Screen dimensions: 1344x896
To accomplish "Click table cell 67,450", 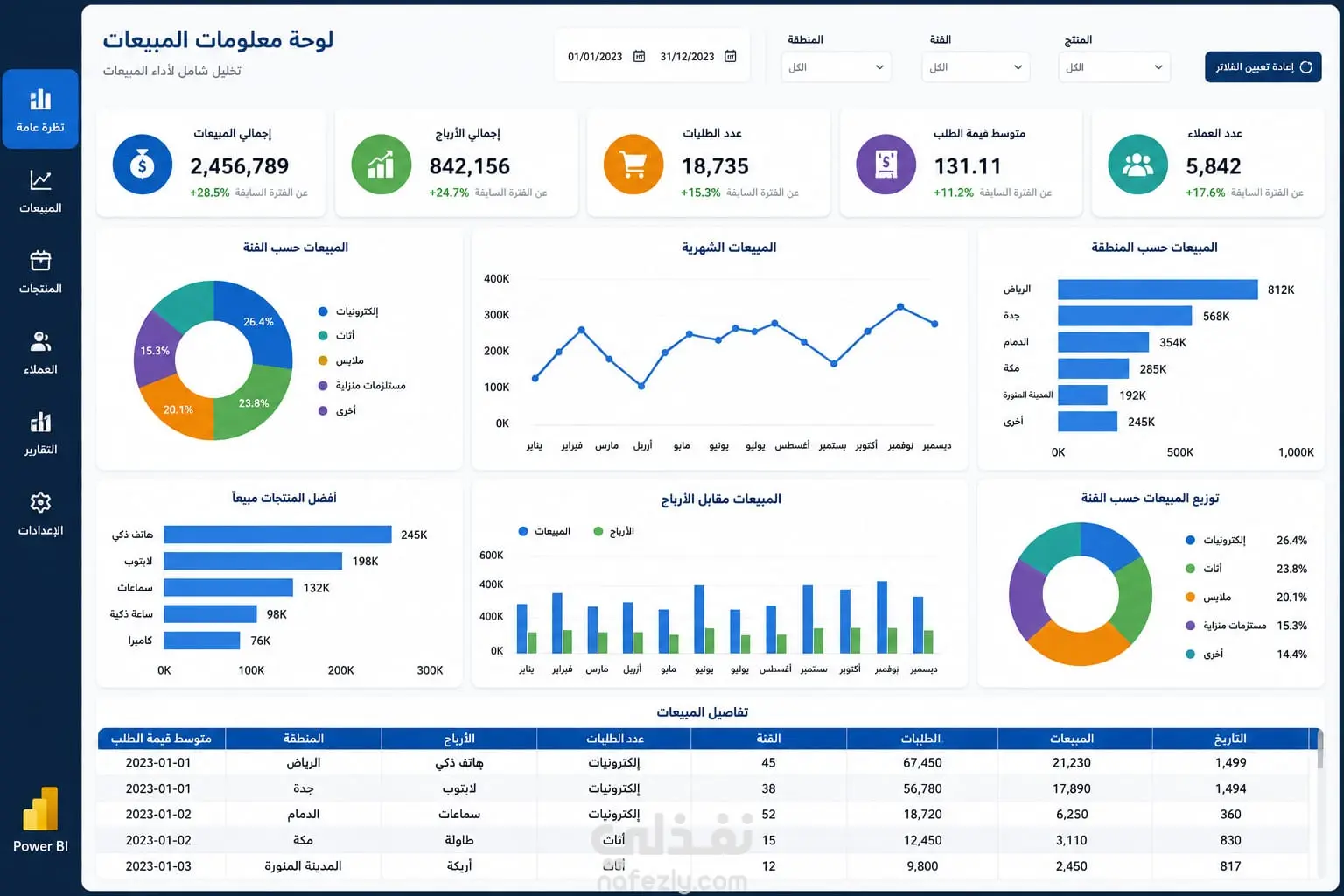I will pyautogui.click(x=922, y=763).
